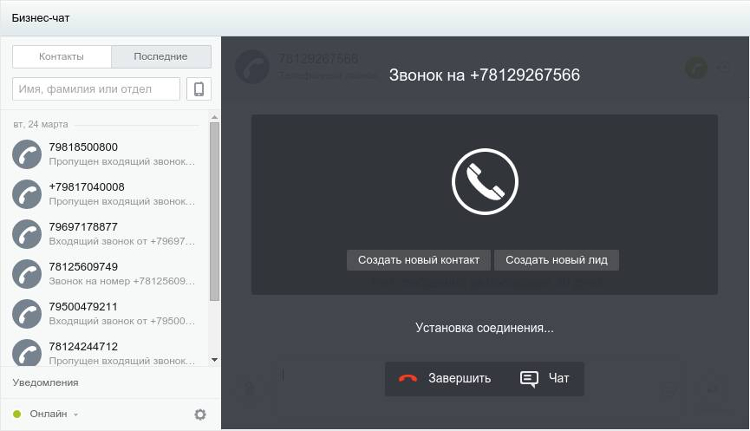750x431 pixels.
Task: Click dimmed phone avatar in chat header
Action: coord(252,67)
